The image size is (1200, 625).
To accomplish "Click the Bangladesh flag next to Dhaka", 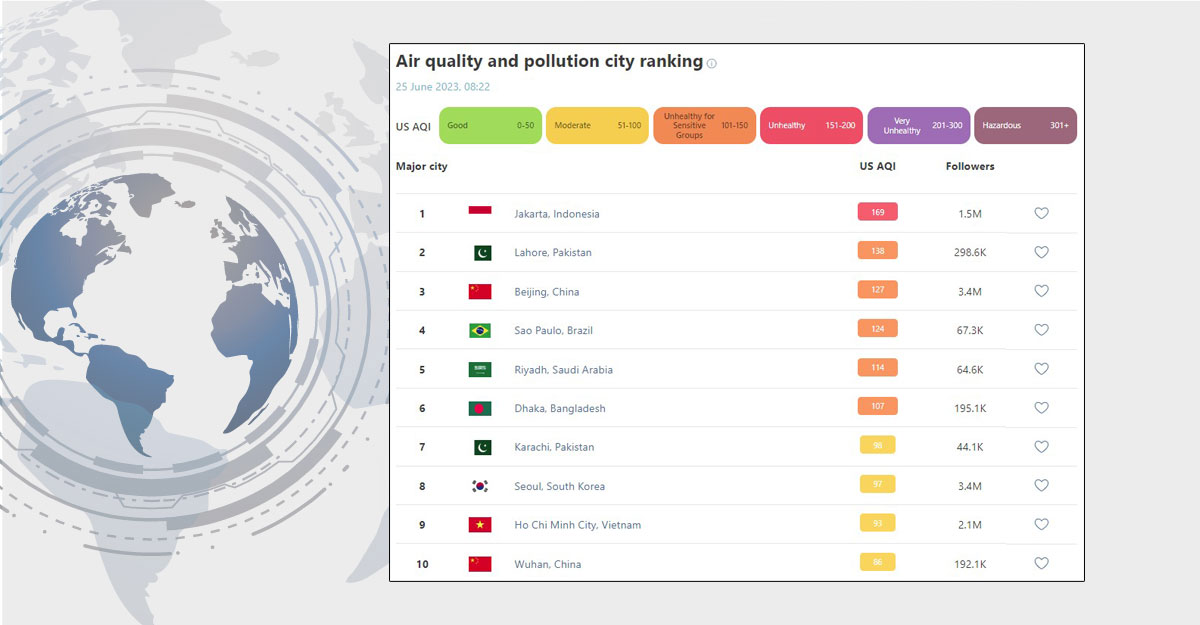I will click(x=480, y=408).
